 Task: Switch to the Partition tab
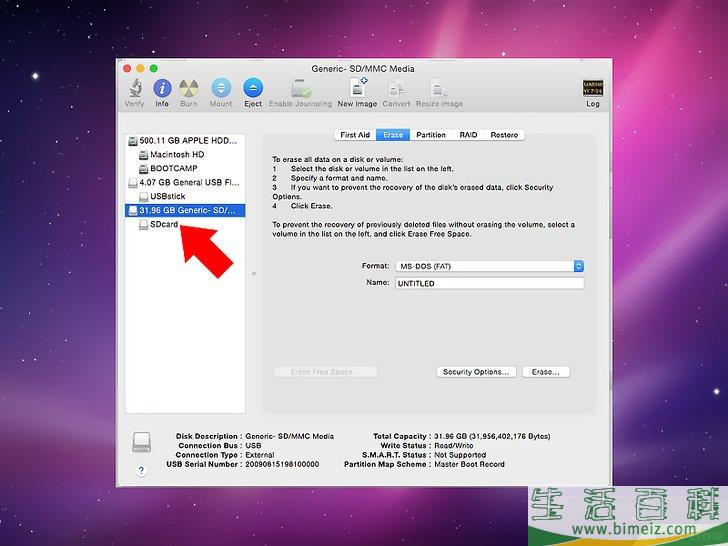pos(431,135)
